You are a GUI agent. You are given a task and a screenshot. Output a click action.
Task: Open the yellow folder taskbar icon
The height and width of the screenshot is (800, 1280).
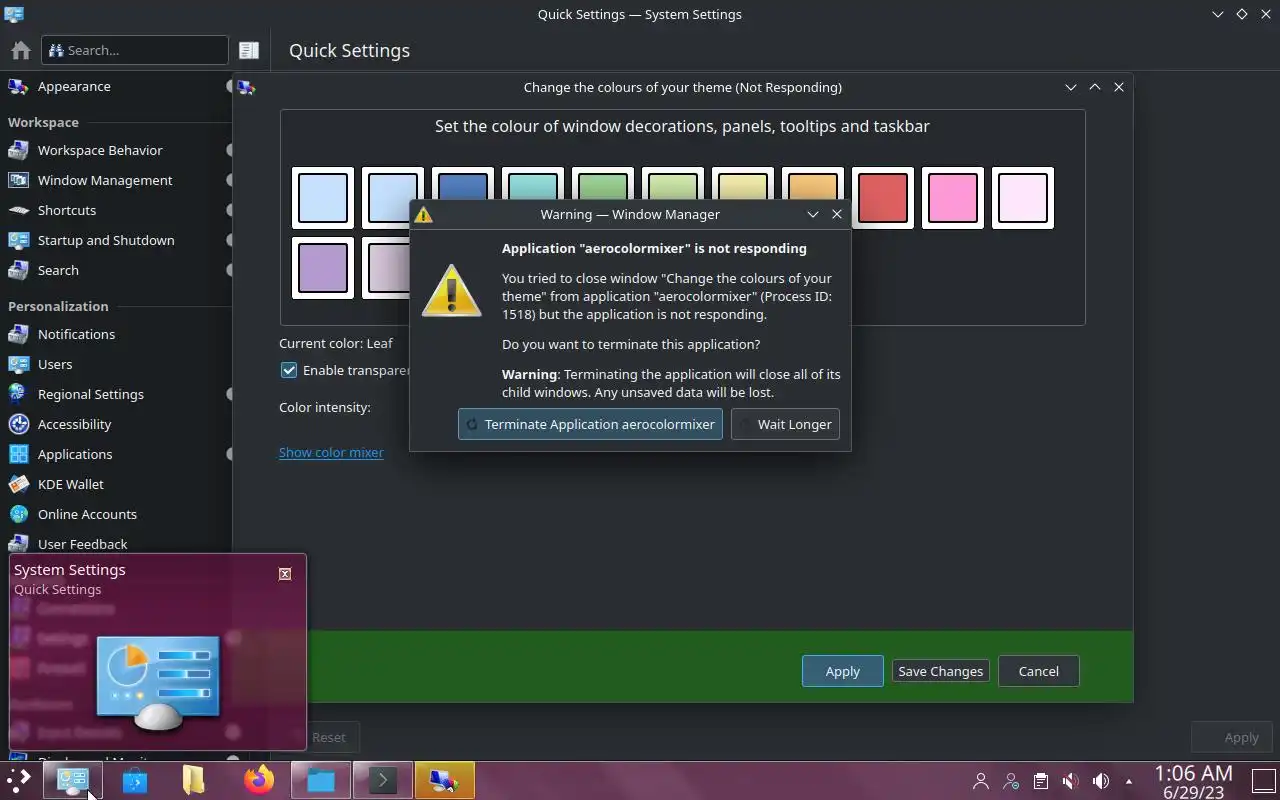click(x=194, y=780)
